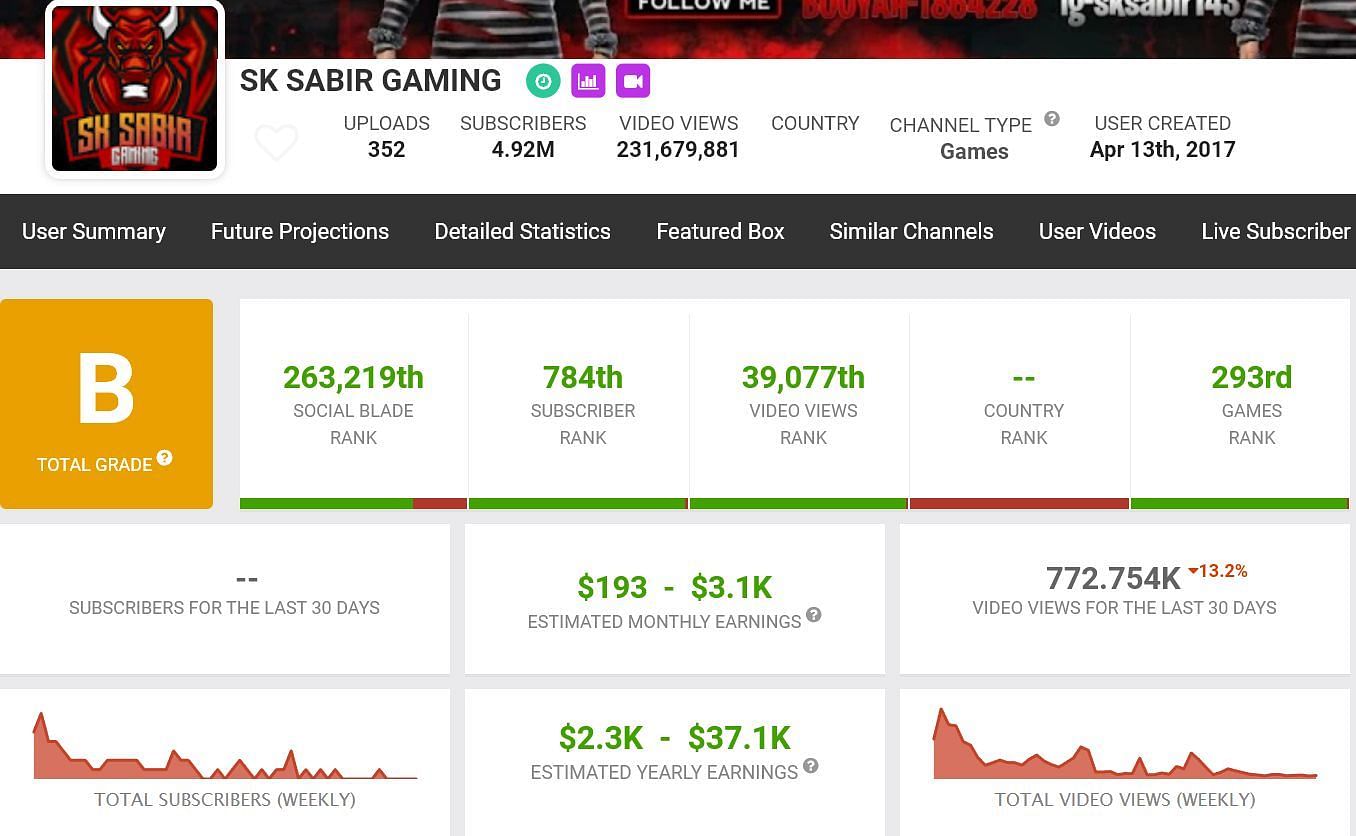This screenshot has width=1356, height=836.
Task: Click the 13.2% decrease indicator
Action: pos(1217,571)
